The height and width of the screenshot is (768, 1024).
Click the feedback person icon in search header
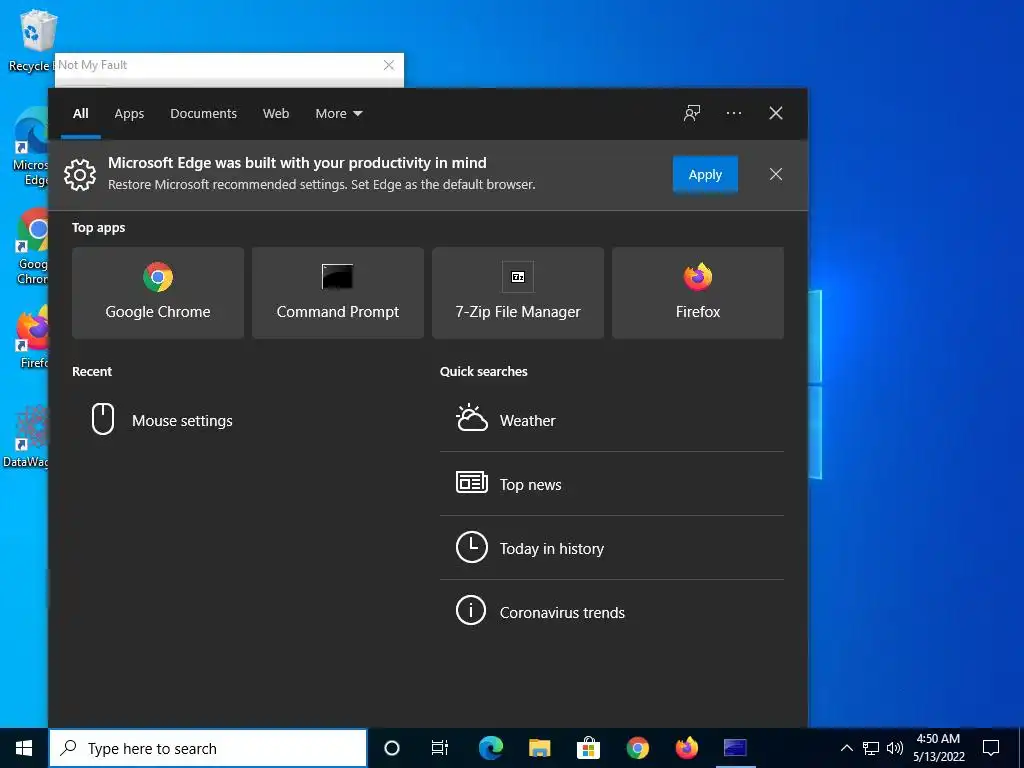tap(692, 113)
